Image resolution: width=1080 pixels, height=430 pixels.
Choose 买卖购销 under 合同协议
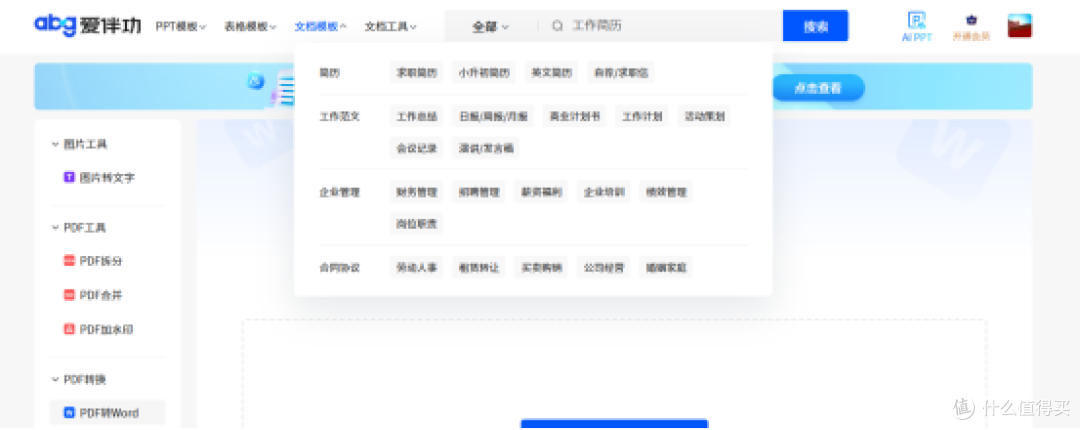pyautogui.click(x=541, y=267)
